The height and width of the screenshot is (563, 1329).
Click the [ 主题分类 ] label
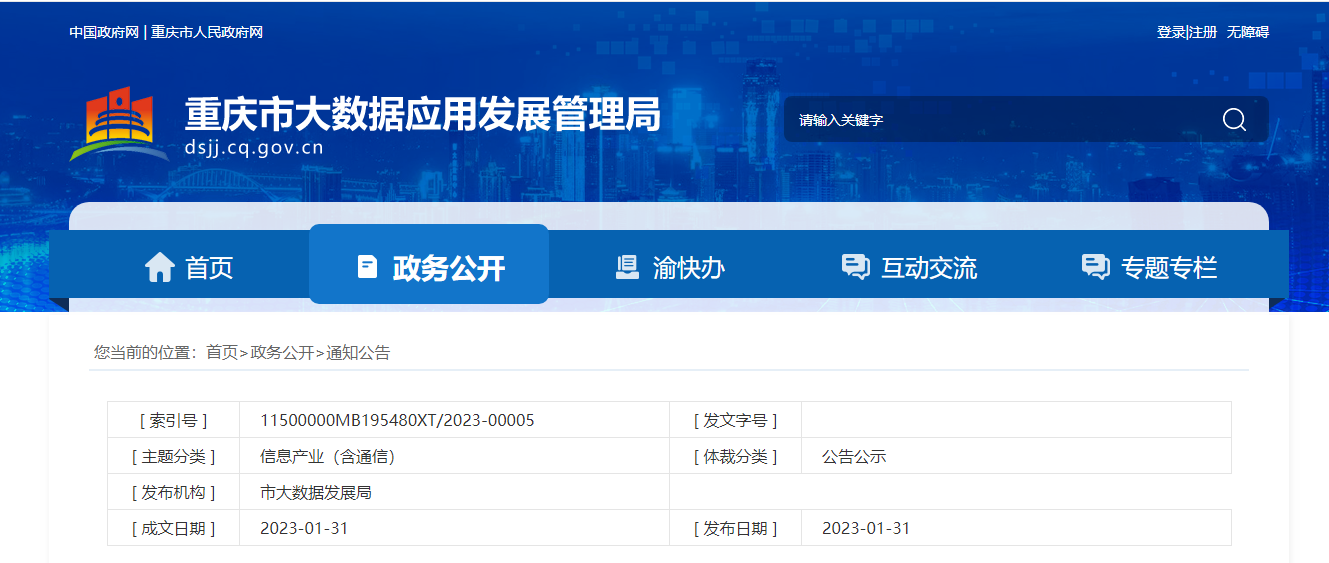(173, 456)
